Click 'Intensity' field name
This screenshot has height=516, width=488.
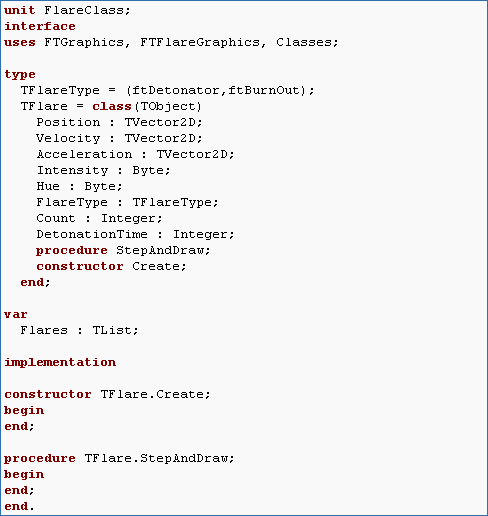tap(72, 170)
